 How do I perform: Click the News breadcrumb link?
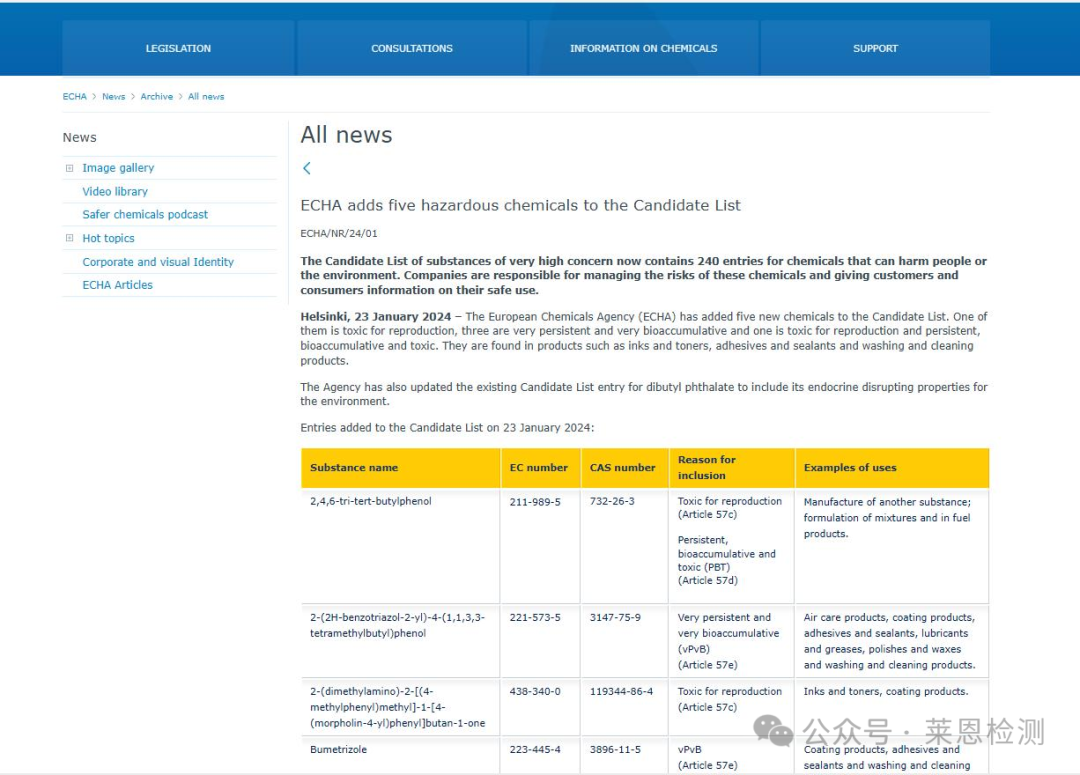(x=113, y=97)
